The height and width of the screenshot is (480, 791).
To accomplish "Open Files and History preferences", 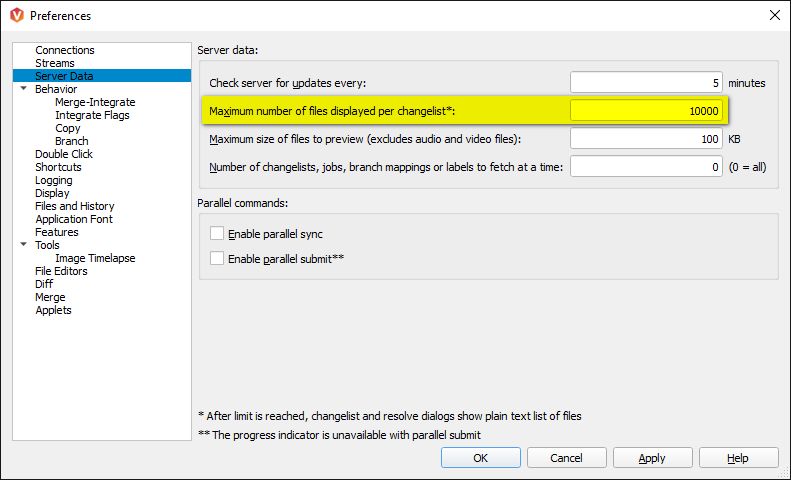I will pos(75,206).
